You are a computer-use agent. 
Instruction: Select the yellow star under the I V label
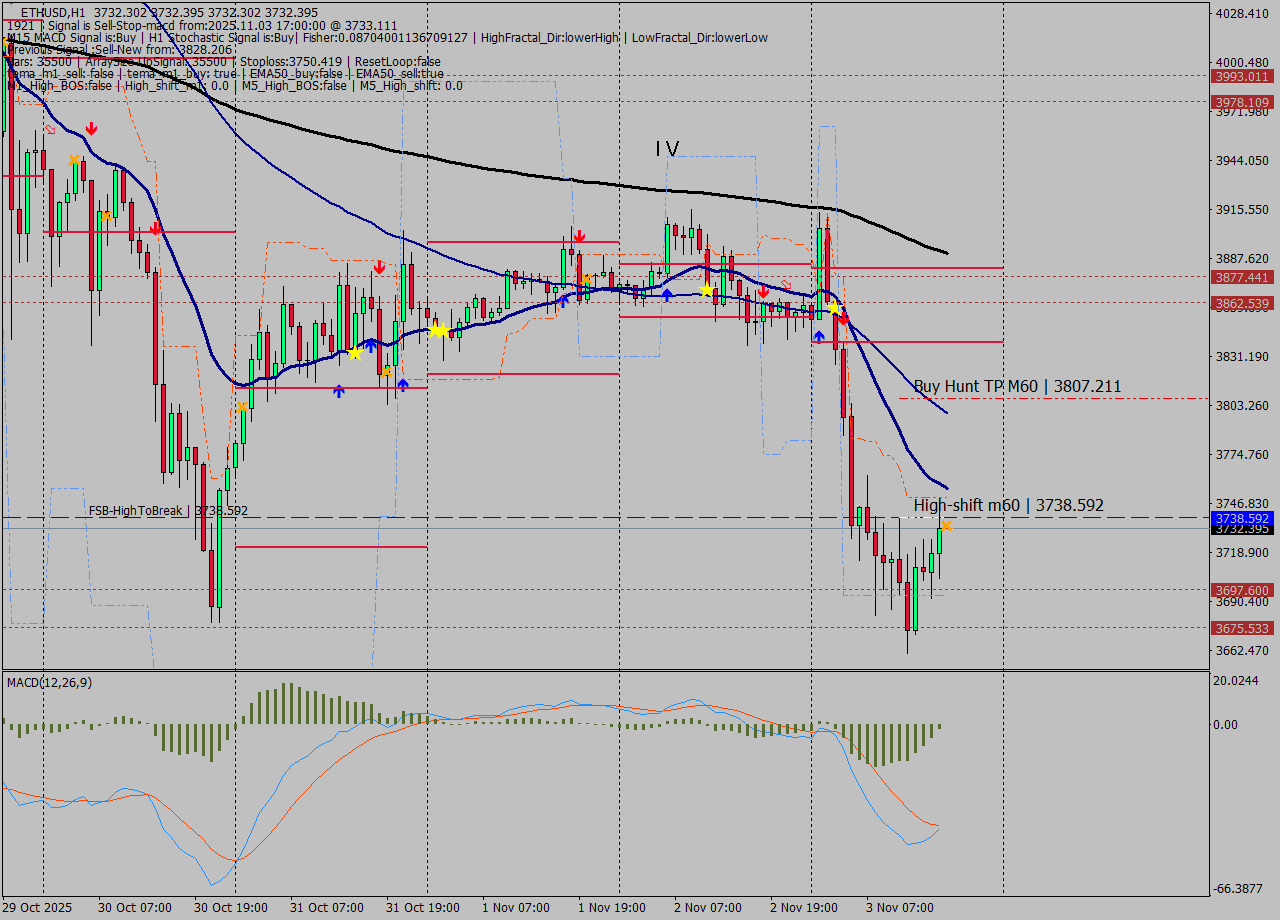[x=706, y=290]
